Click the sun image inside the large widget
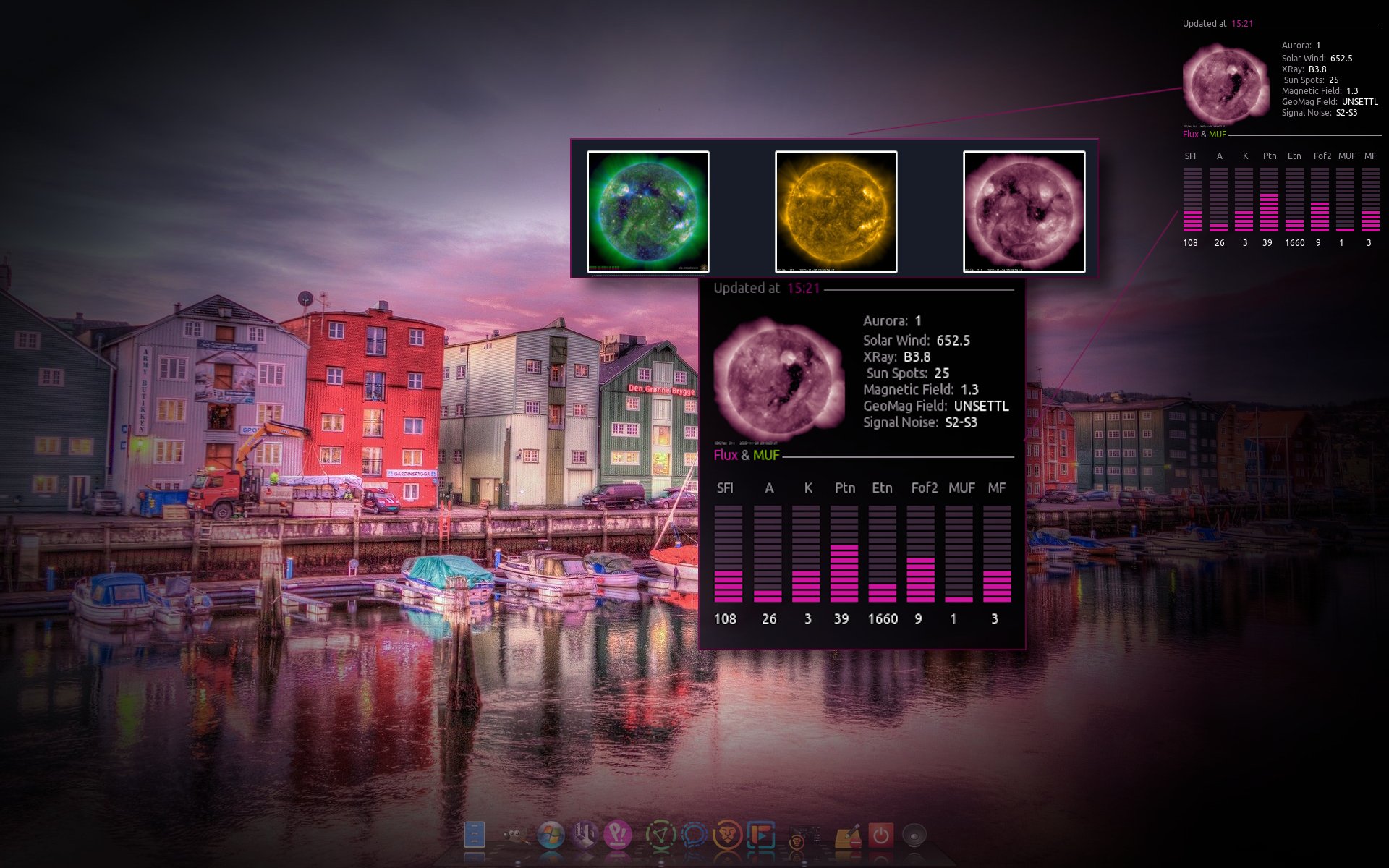Image resolution: width=1389 pixels, height=868 pixels. (780, 380)
